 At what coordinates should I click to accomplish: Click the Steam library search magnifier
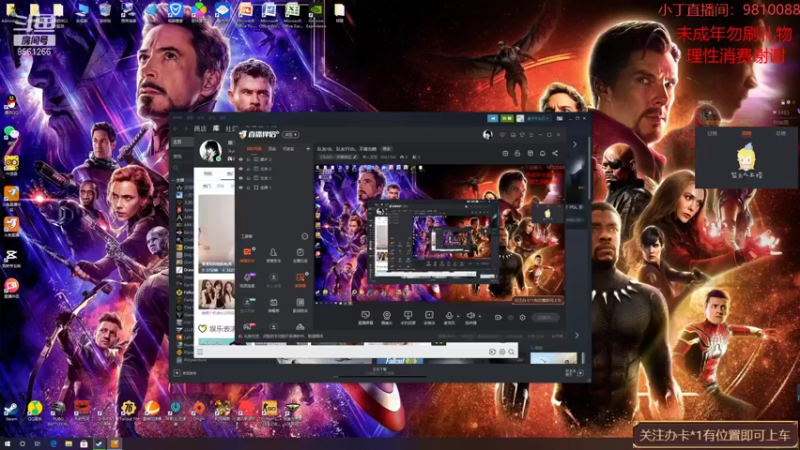[177, 168]
